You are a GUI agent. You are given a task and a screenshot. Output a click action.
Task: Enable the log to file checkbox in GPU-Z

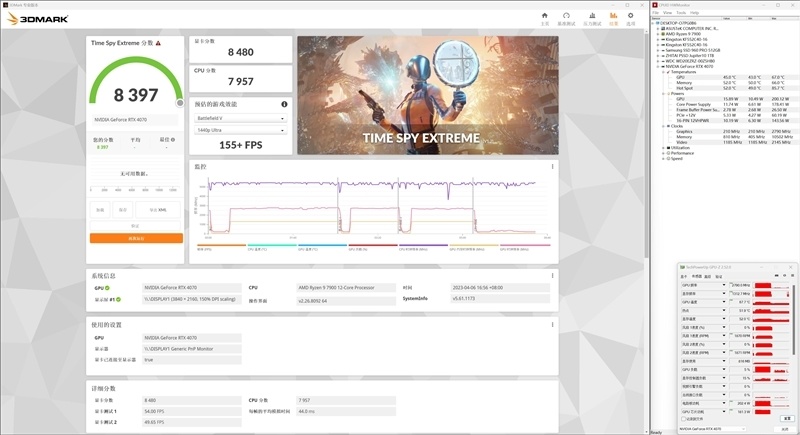coord(684,419)
